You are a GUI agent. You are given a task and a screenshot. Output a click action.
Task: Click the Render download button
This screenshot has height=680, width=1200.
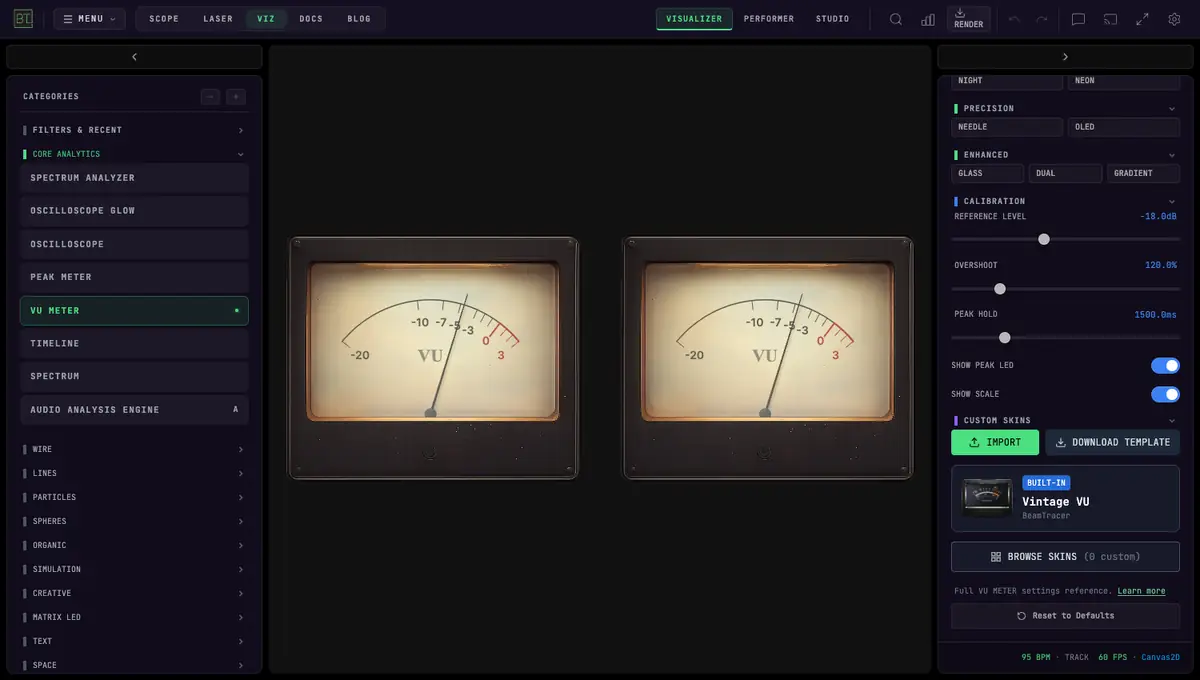[968, 19]
